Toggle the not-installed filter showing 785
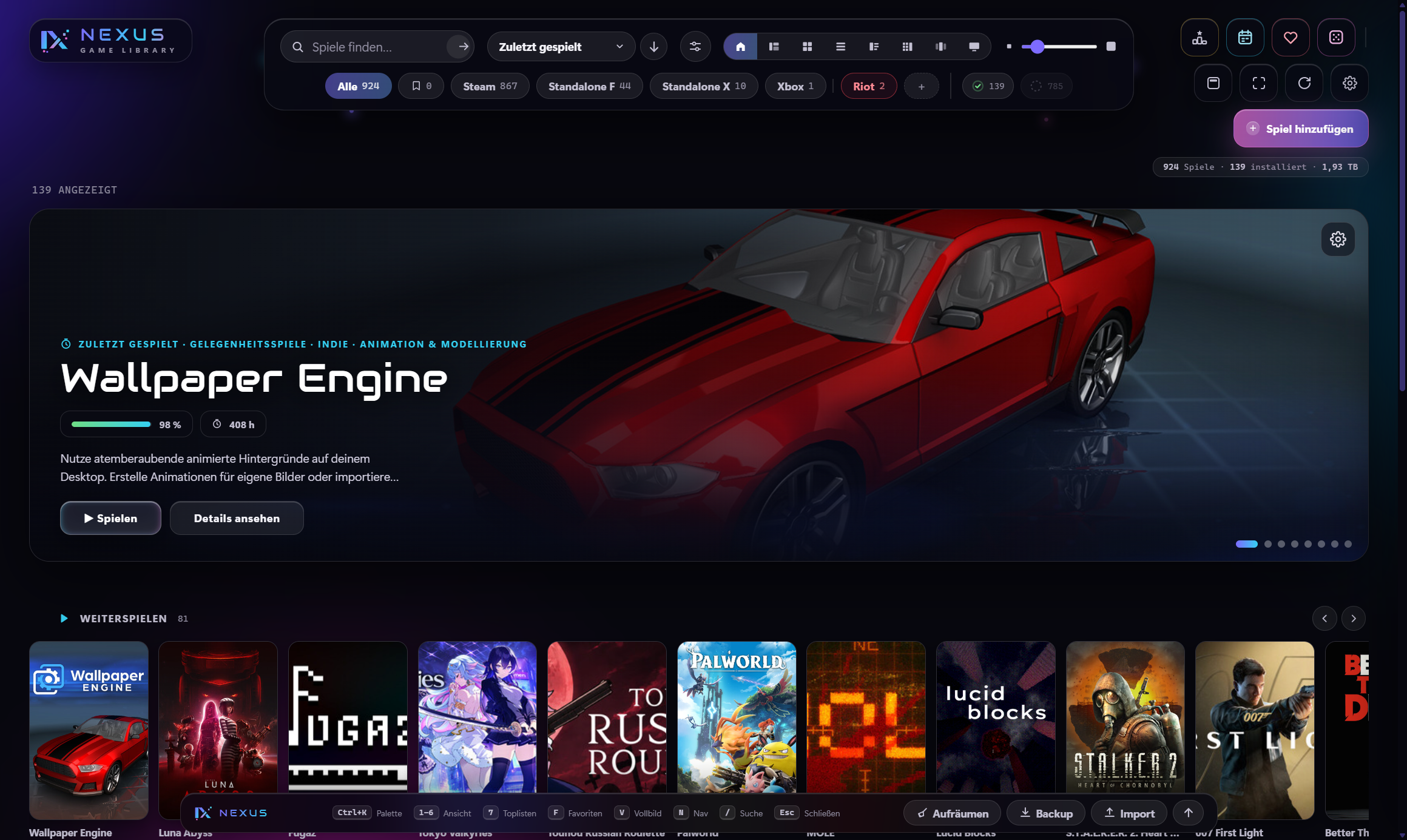 (1046, 86)
